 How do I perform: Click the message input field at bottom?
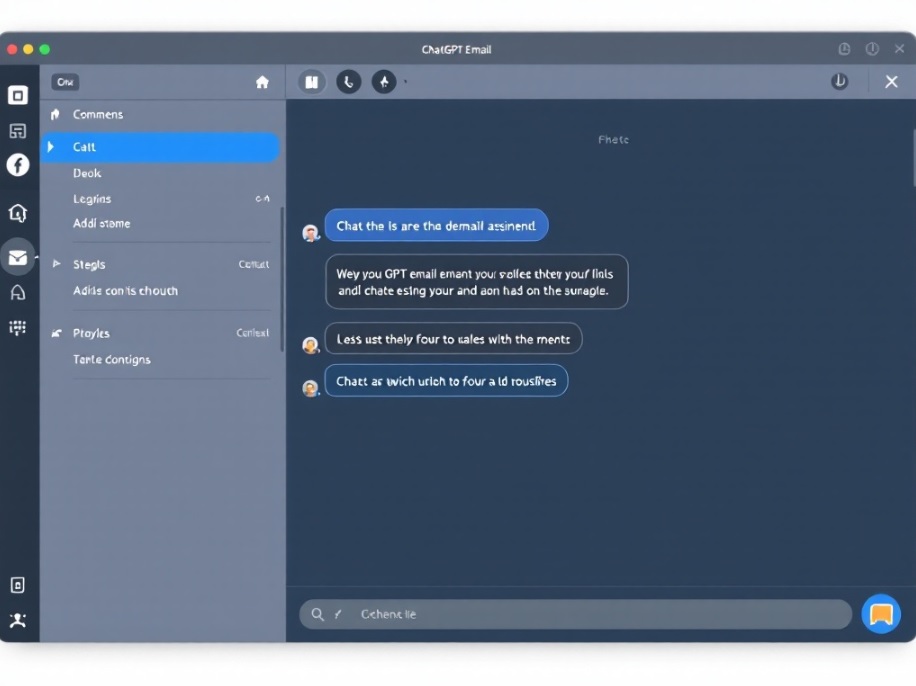tap(575, 614)
